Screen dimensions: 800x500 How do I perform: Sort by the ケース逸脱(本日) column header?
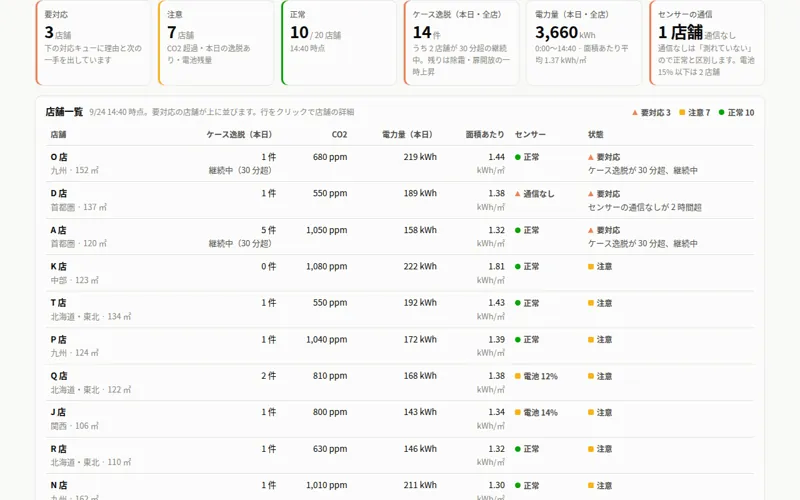point(241,135)
